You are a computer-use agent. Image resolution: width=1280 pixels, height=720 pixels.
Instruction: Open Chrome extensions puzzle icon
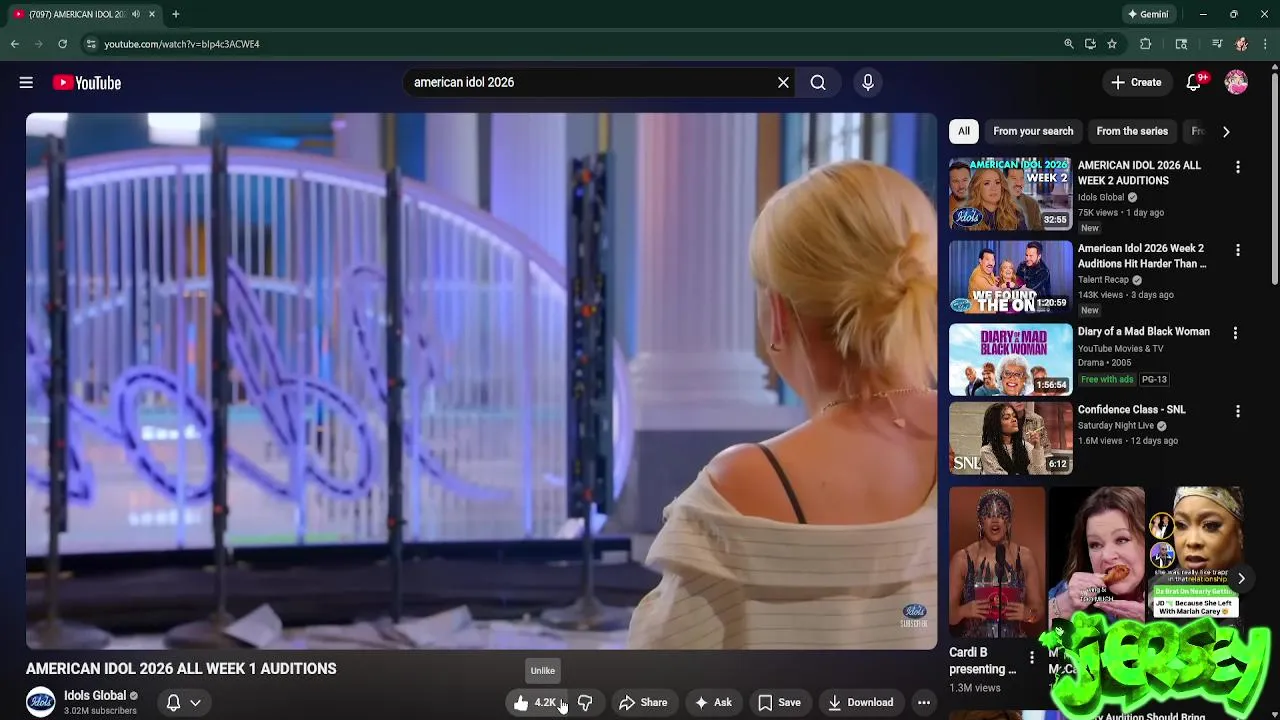(x=1146, y=44)
